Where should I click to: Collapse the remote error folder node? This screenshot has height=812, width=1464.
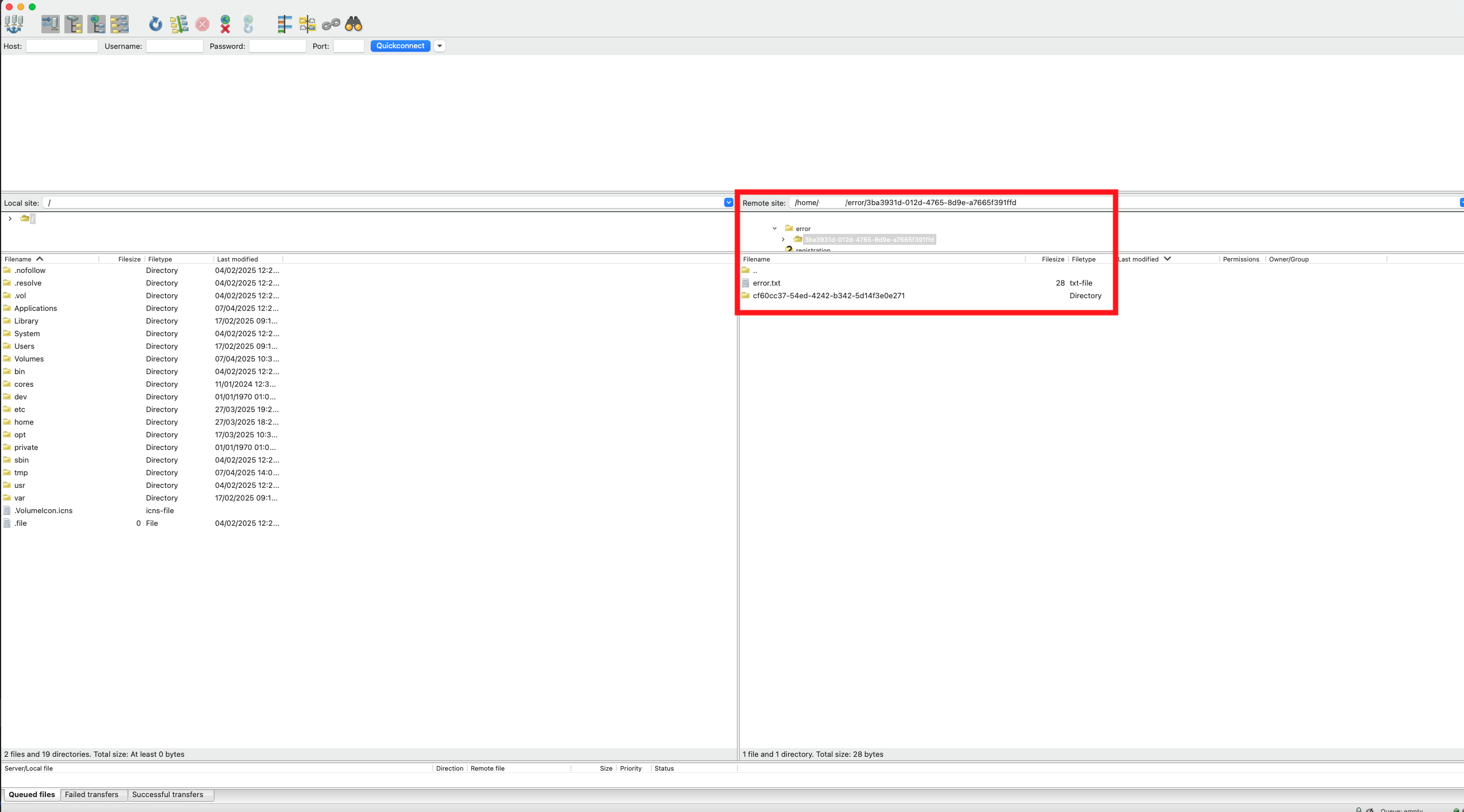coord(774,229)
